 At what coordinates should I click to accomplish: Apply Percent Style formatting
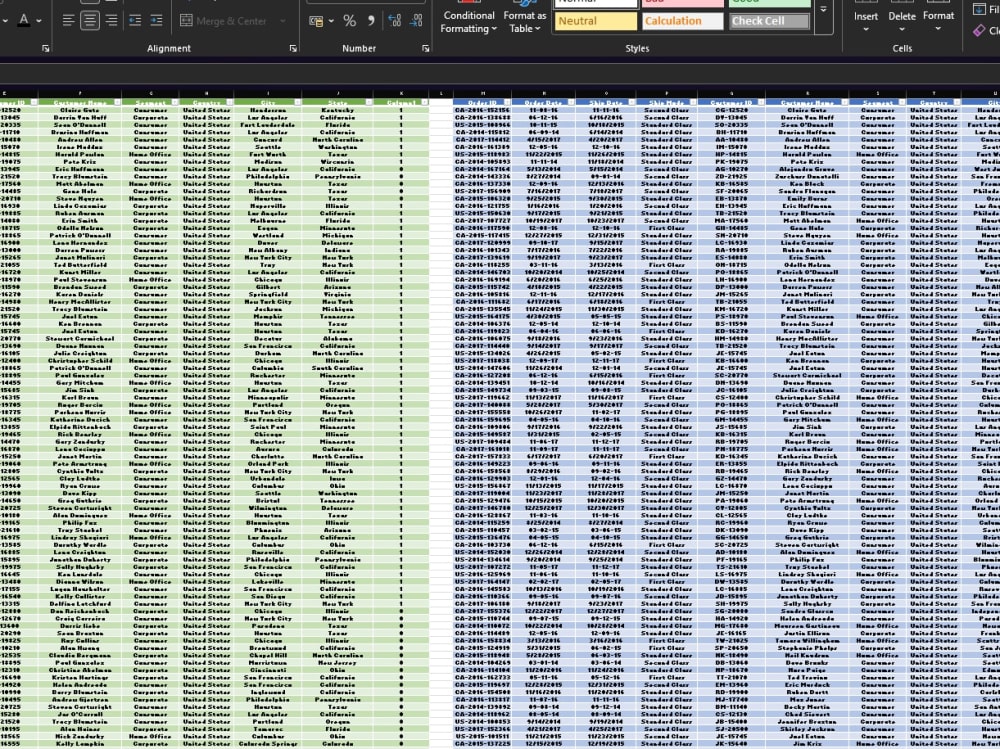[349, 21]
